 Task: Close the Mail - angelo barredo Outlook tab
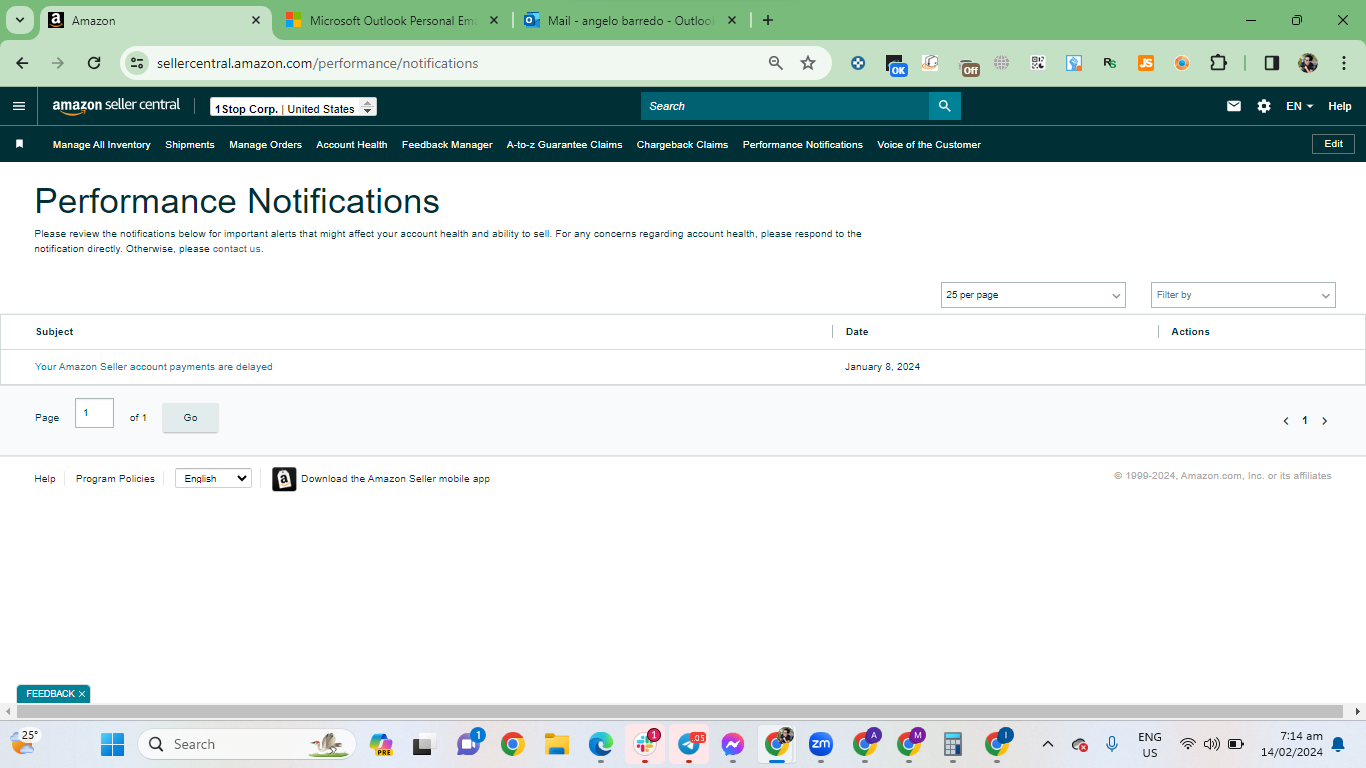732,20
